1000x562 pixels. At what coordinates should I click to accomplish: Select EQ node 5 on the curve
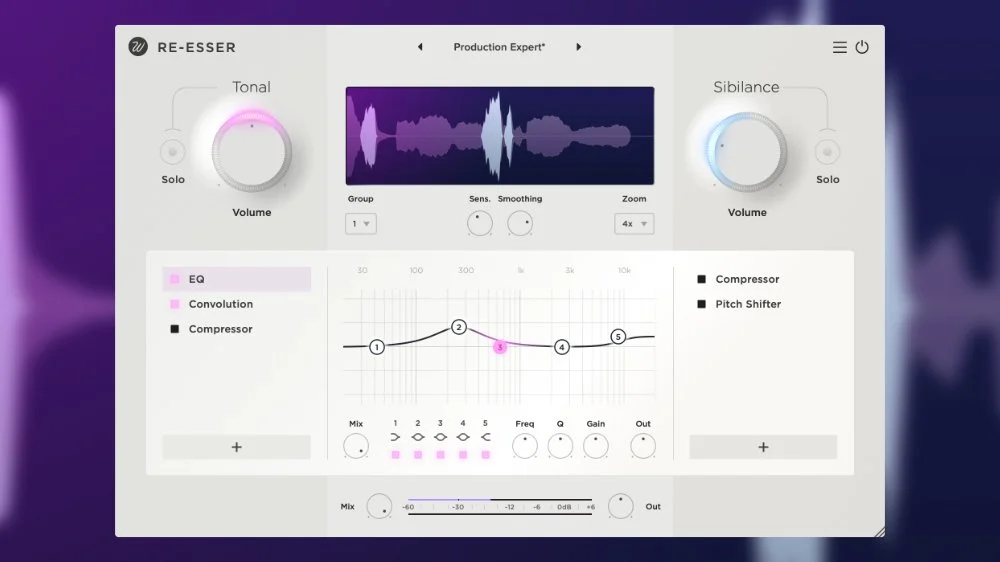(x=618, y=336)
